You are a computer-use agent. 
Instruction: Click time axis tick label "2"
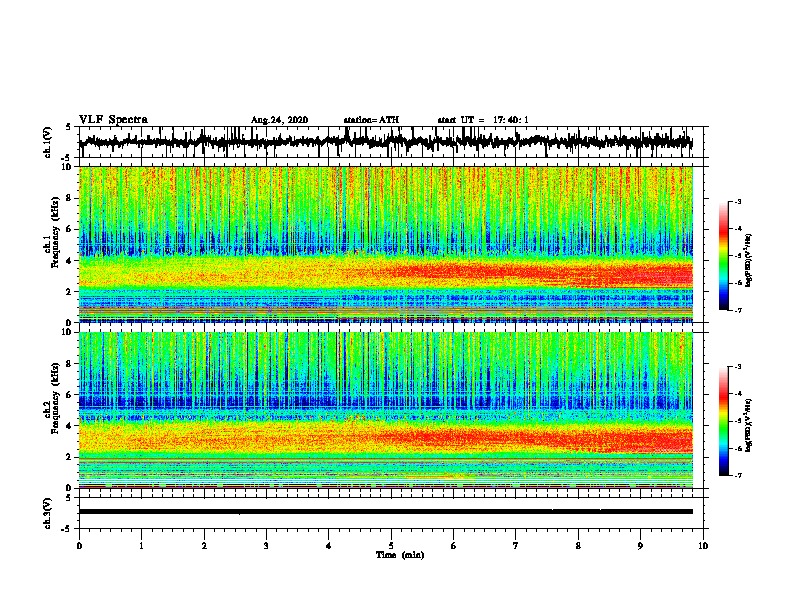click(204, 546)
